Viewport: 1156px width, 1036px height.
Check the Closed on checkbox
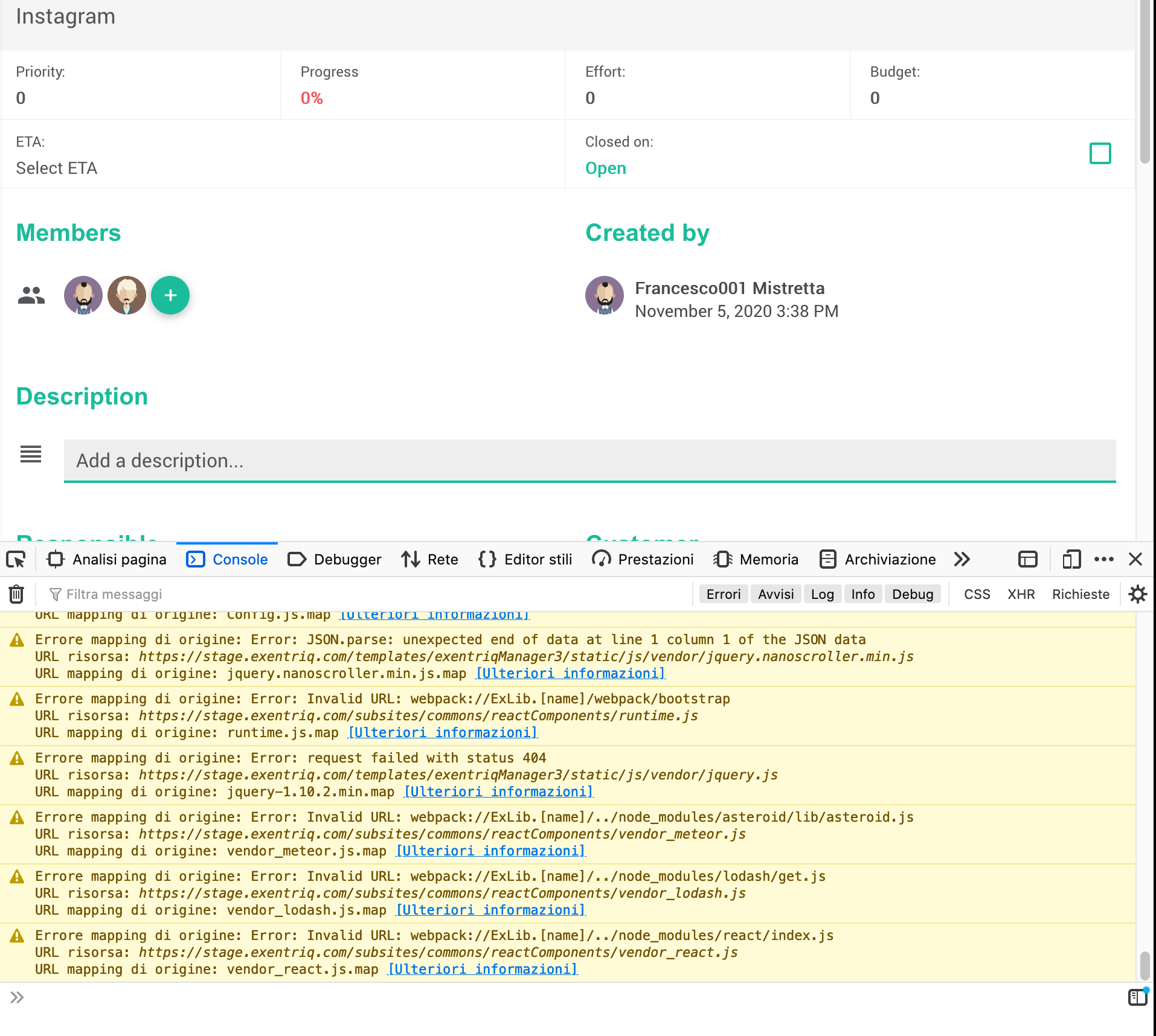(x=1100, y=153)
